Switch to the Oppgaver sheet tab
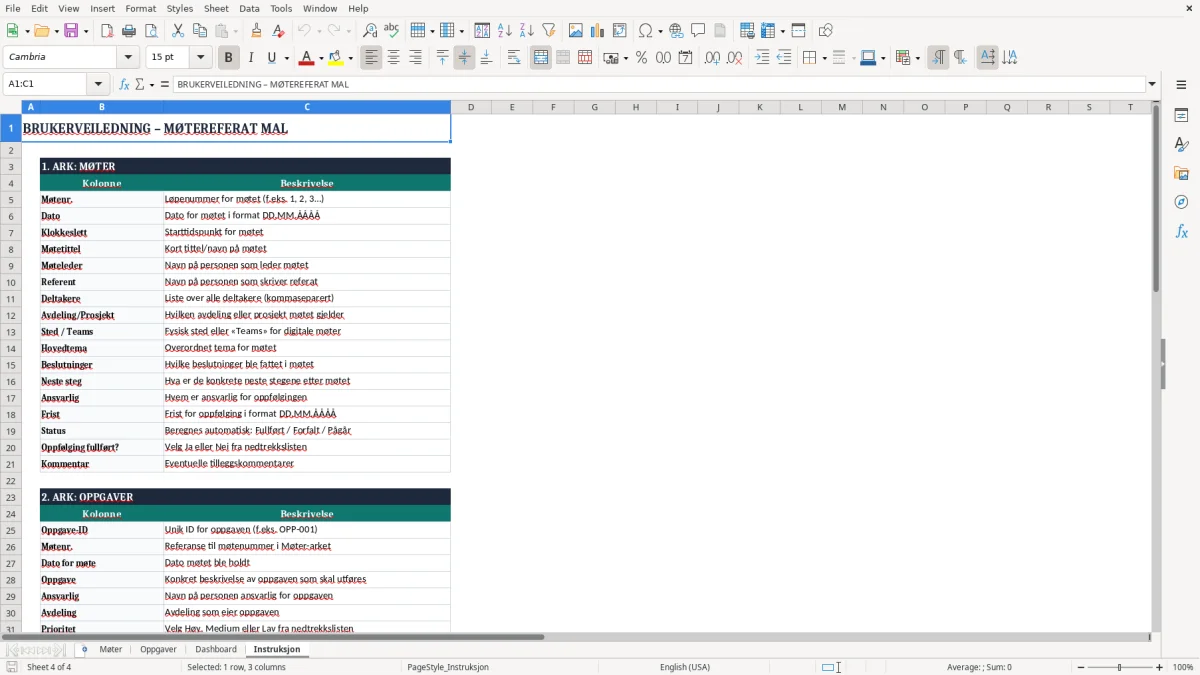This screenshot has width=1200, height=675. tap(158, 649)
